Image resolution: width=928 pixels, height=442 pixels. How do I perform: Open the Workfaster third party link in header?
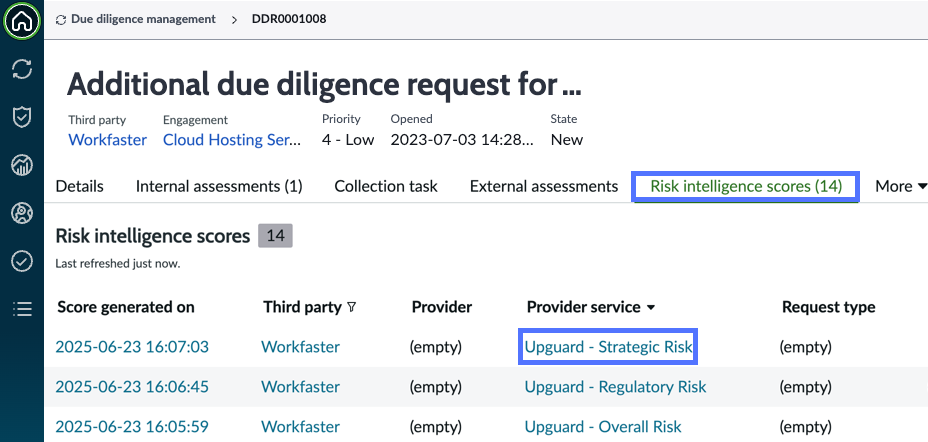click(x=108, y=140)
